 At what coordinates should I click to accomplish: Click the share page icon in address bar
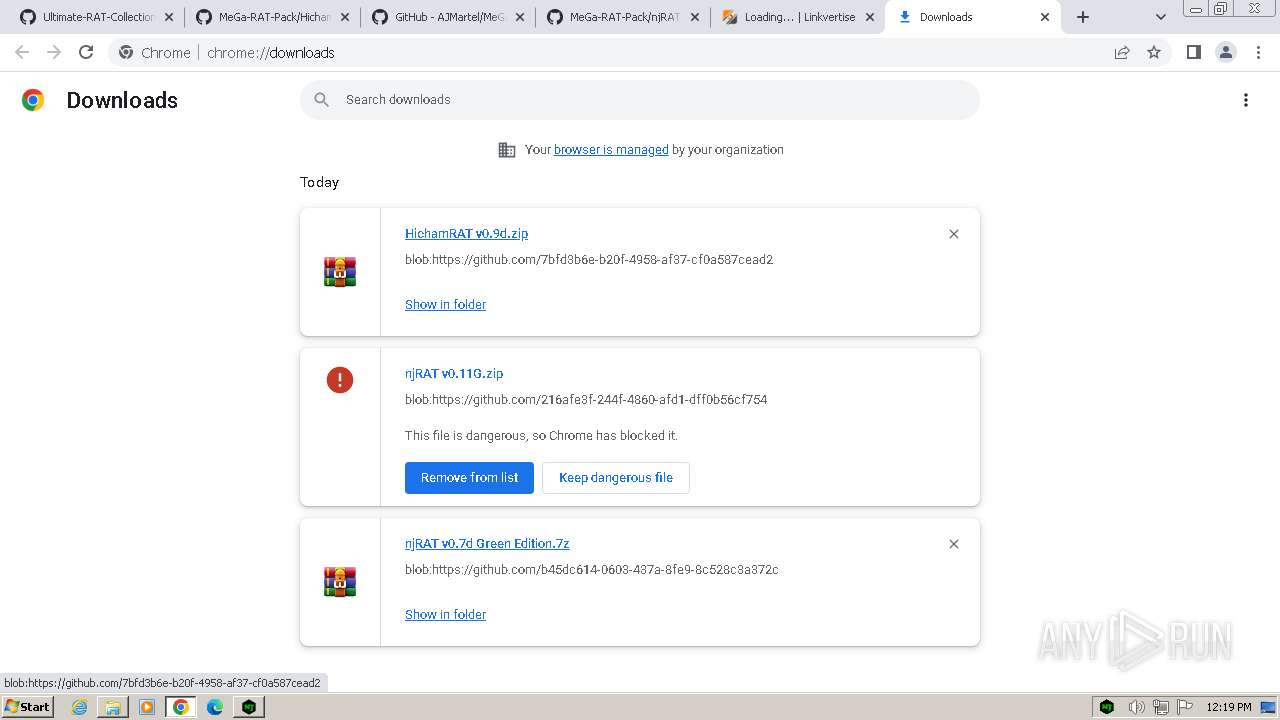click(x=1122, y=52)
